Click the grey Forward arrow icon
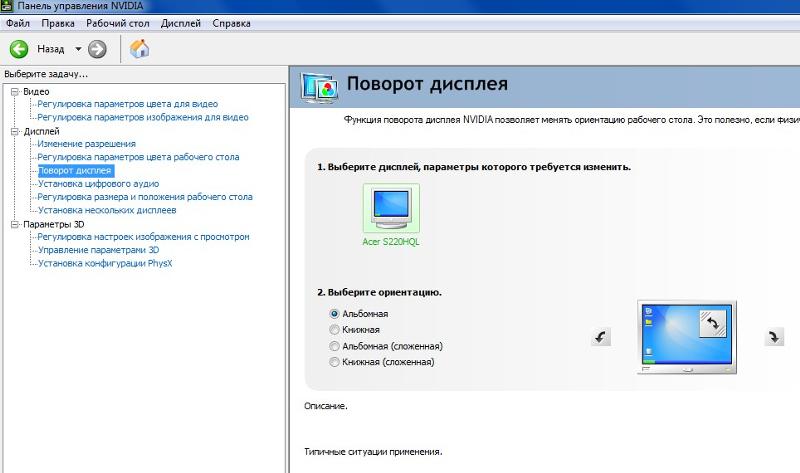The width and height of the screenshot is (800, 473). [x=97, y=49]
